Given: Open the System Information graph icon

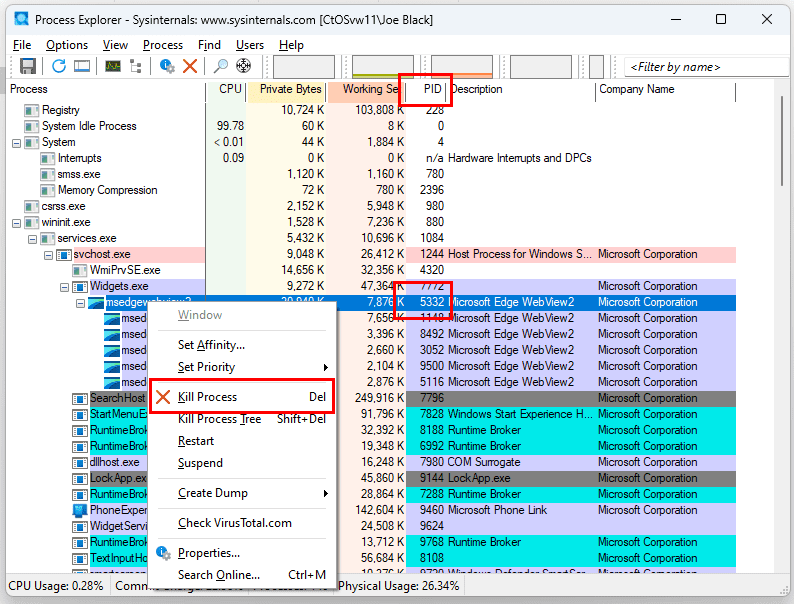Looking at the screenshot, I should [113, 67].
